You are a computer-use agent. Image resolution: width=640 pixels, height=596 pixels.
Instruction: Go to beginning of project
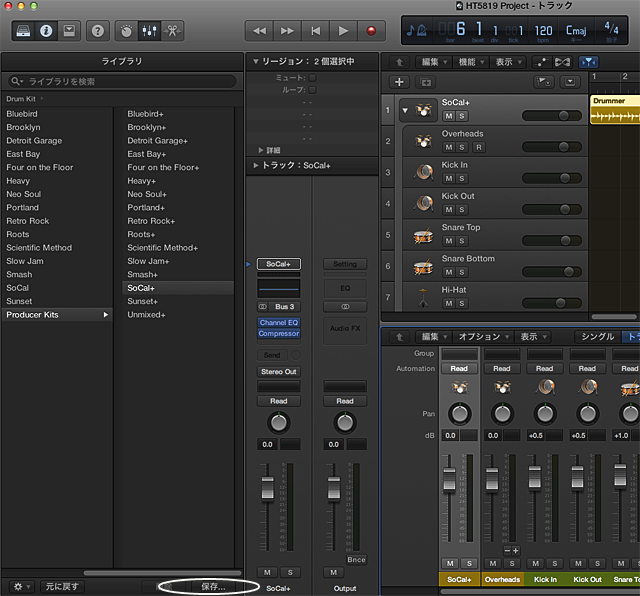tap(316, 31)
